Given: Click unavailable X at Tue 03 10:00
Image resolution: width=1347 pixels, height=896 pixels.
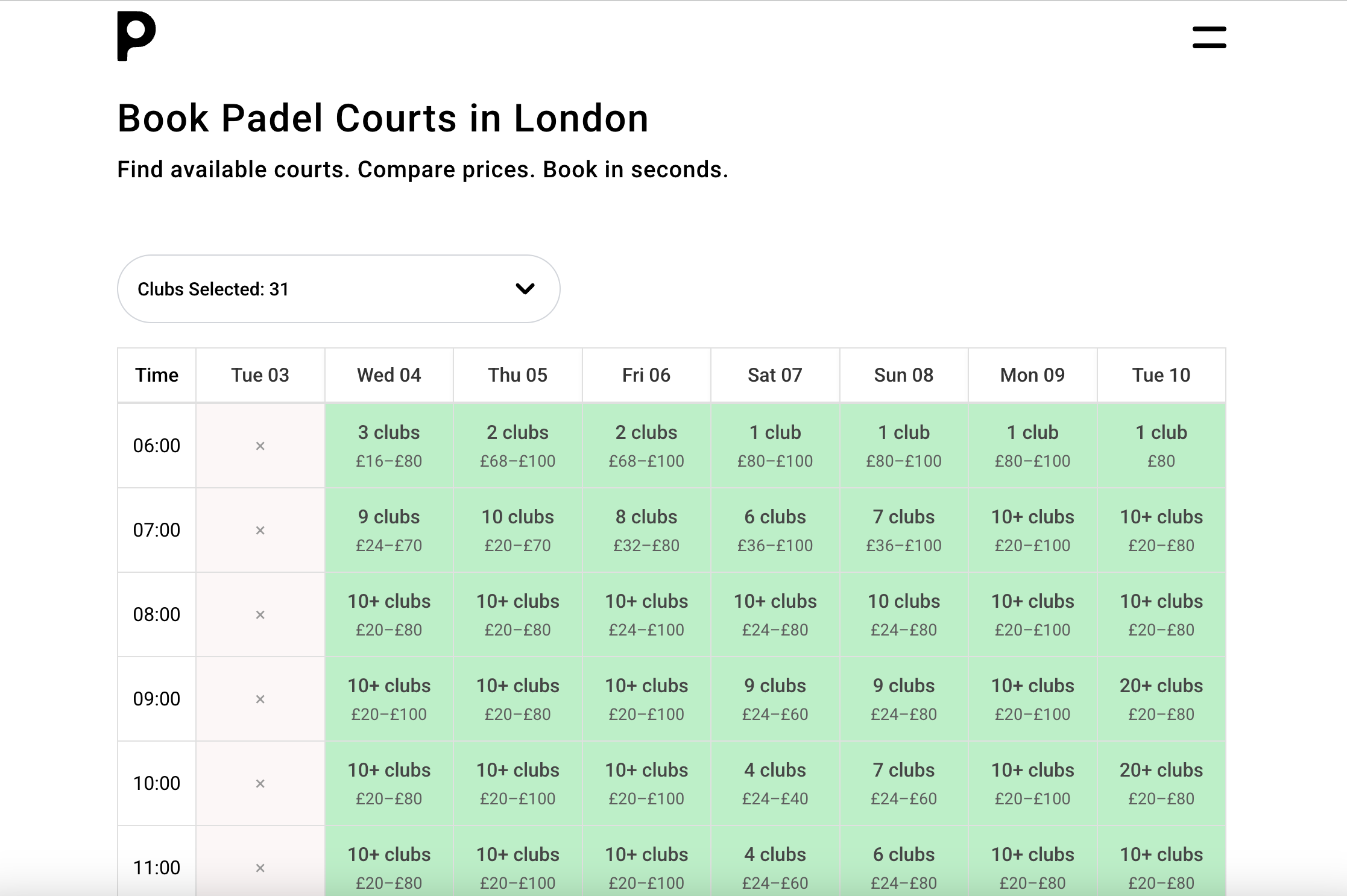Looking at the screenshot, I should click(260, 784).
